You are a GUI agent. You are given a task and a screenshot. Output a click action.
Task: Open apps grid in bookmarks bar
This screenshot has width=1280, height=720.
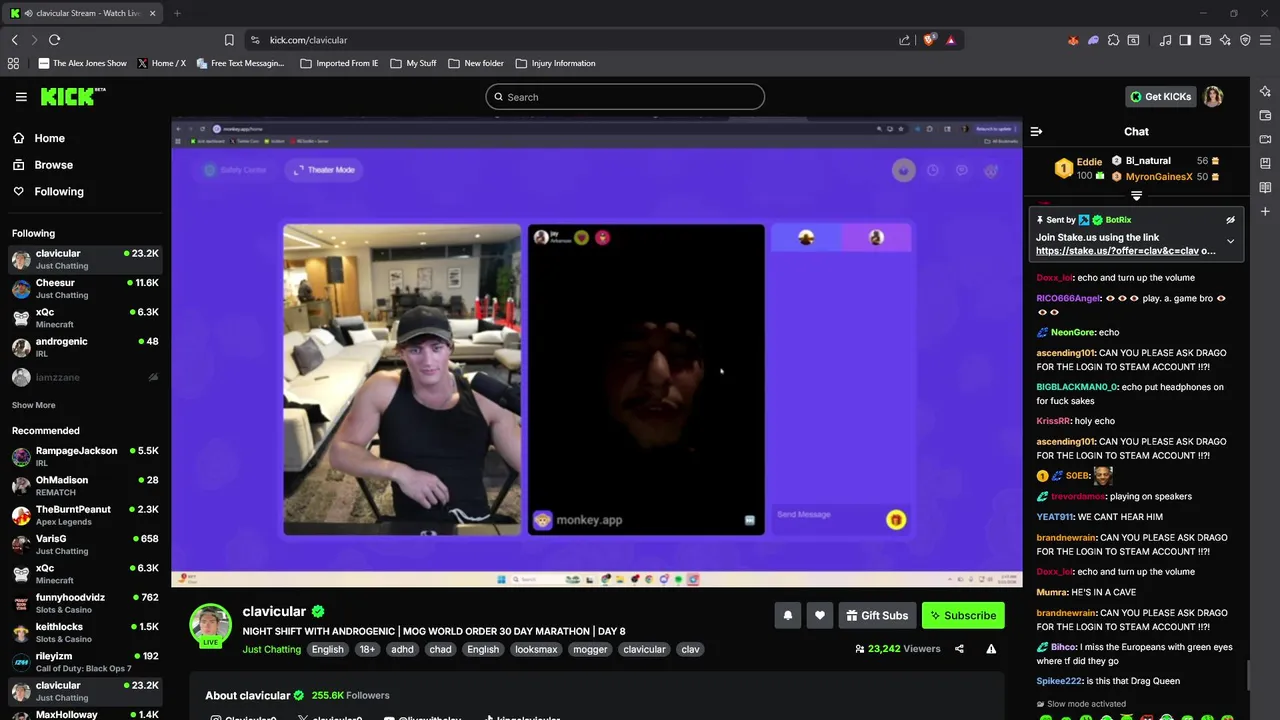tap(13, 63)
